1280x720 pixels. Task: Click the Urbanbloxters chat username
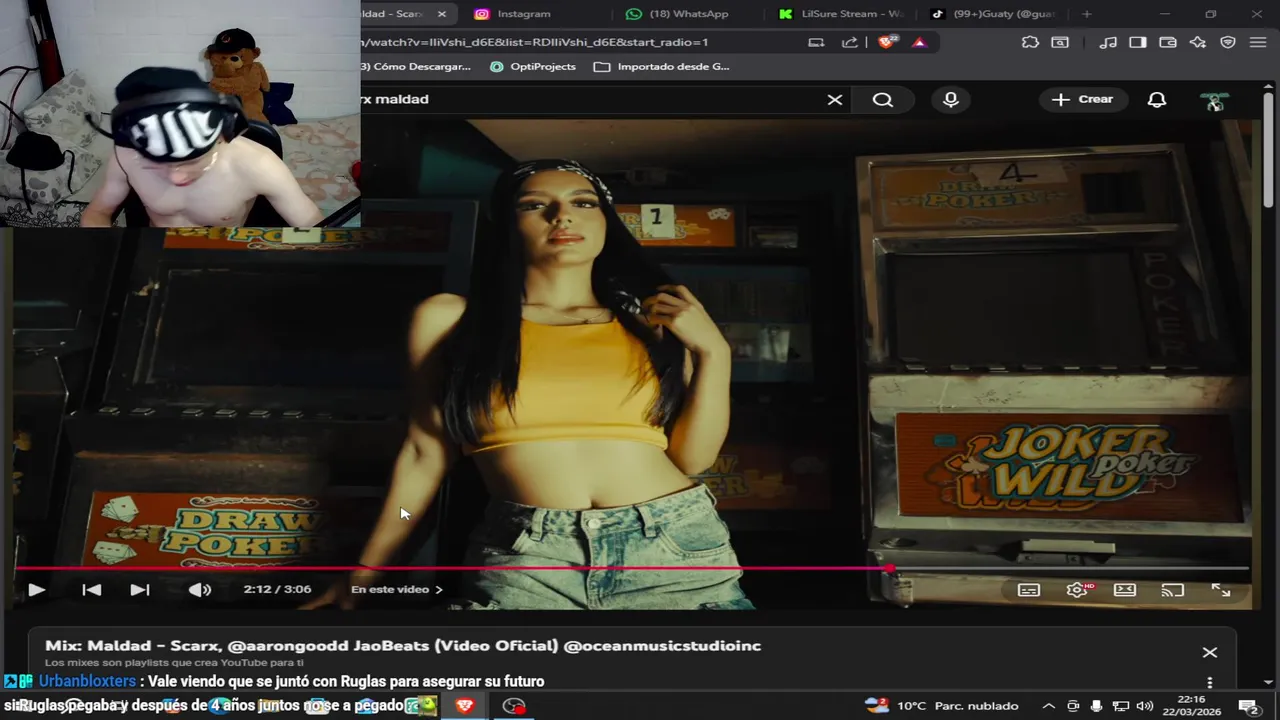point(87,681)
